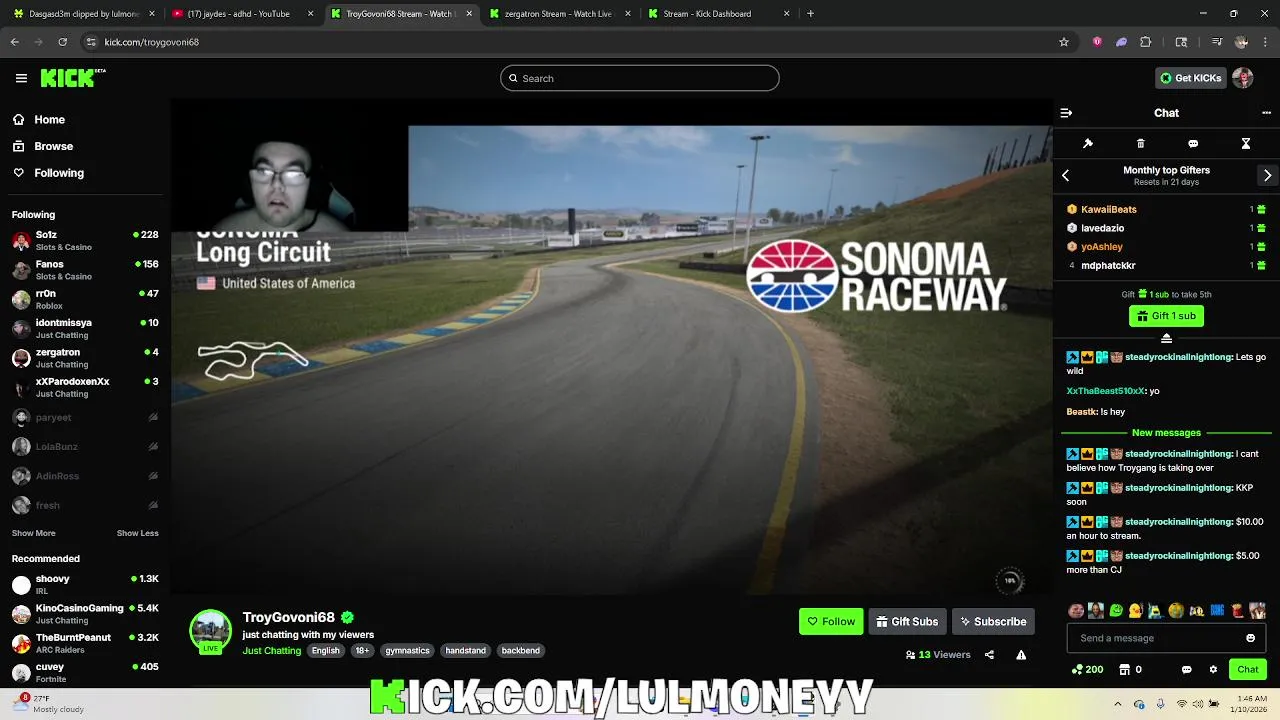
Task: Select the yellow duck emote
Action: pos(1136,610)
